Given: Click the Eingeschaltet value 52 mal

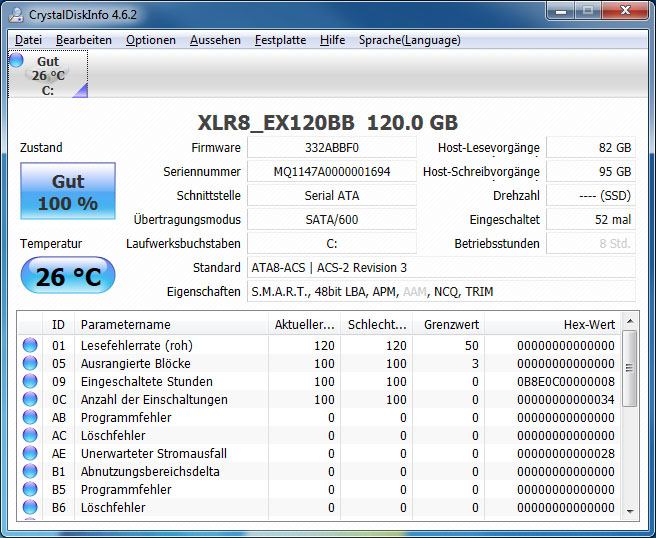Looking at the screenshot, I should pos(591,219).
